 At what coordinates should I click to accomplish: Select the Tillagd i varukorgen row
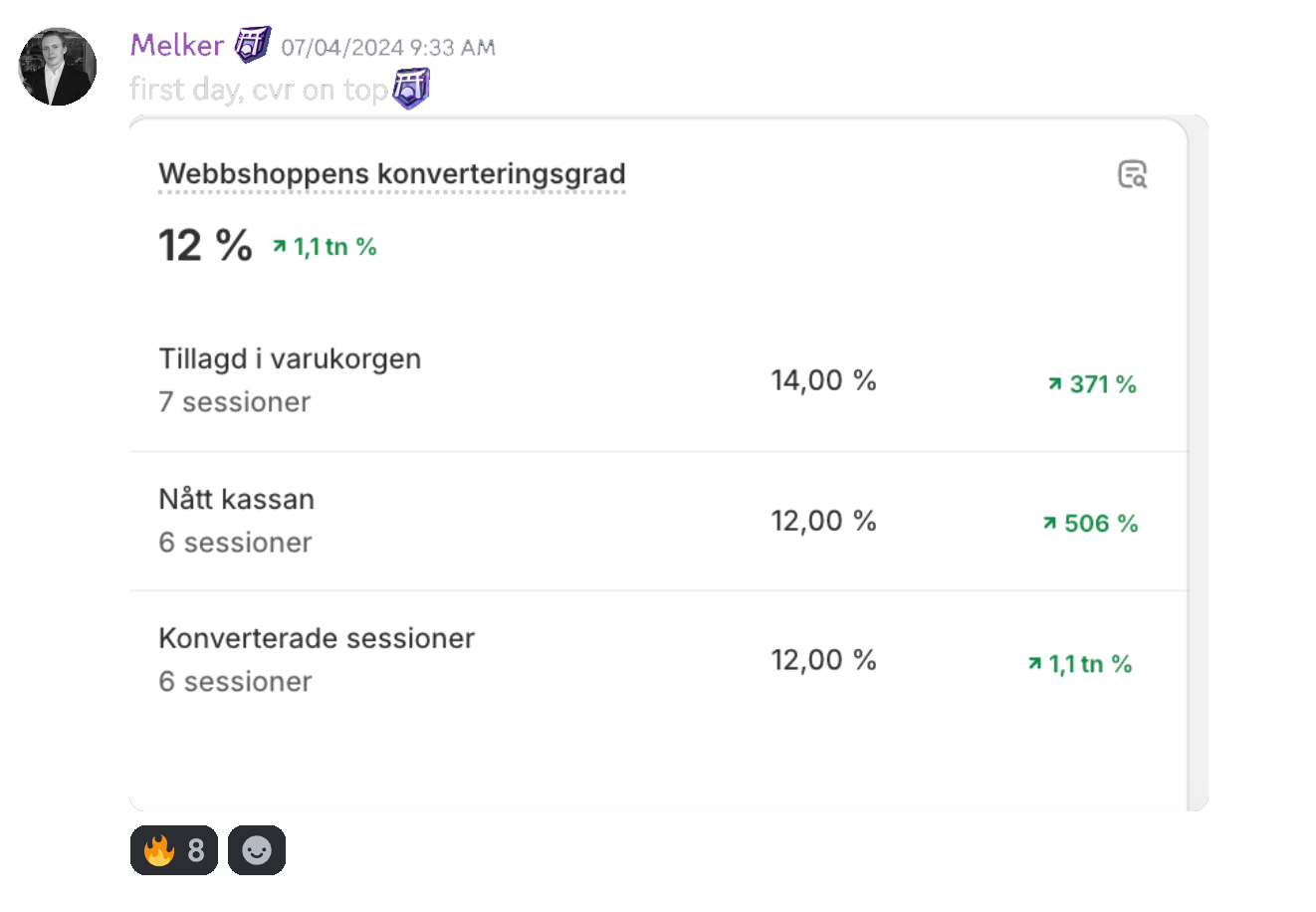[x=658, y=381]
